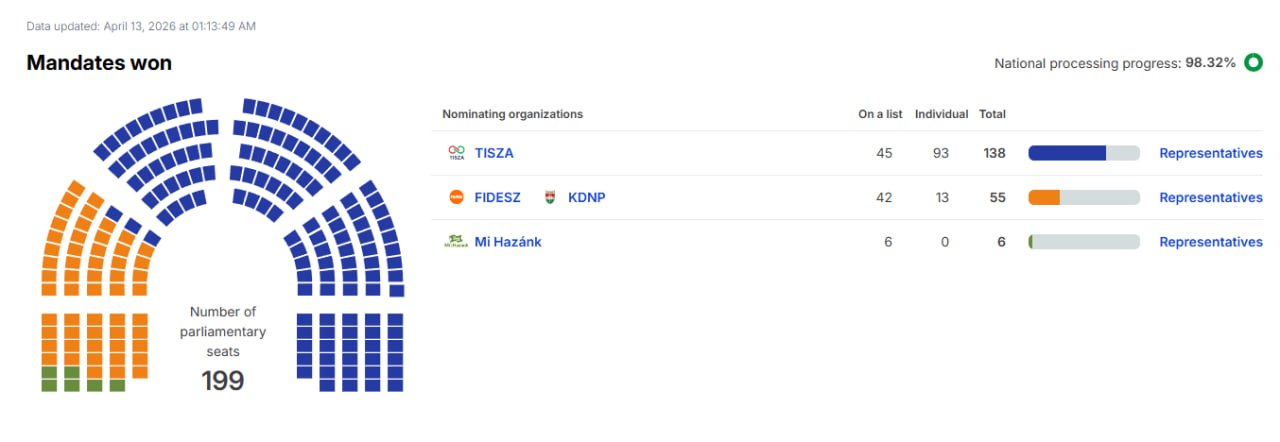Viewport: 1280px width, 442px height.
Task: Click the green processing progress ring icon
Action: 1253,63
